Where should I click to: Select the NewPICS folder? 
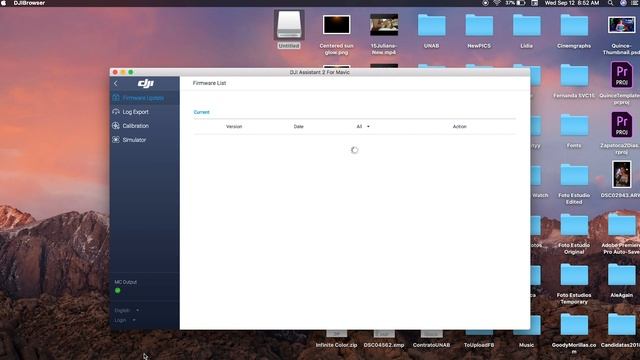click(x=479, y=26)
